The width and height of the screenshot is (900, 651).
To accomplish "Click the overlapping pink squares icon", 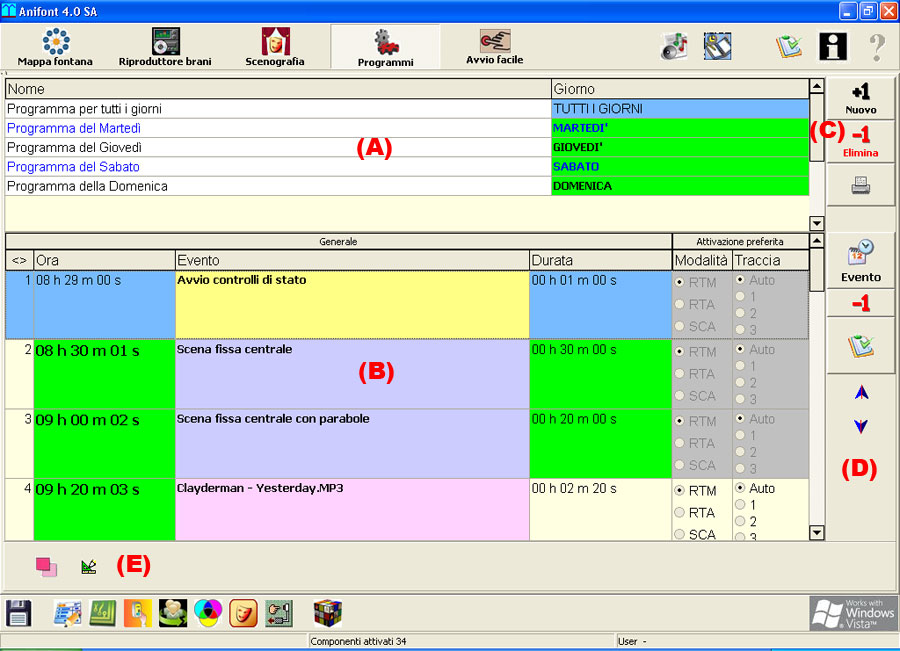I will point(46,567).
